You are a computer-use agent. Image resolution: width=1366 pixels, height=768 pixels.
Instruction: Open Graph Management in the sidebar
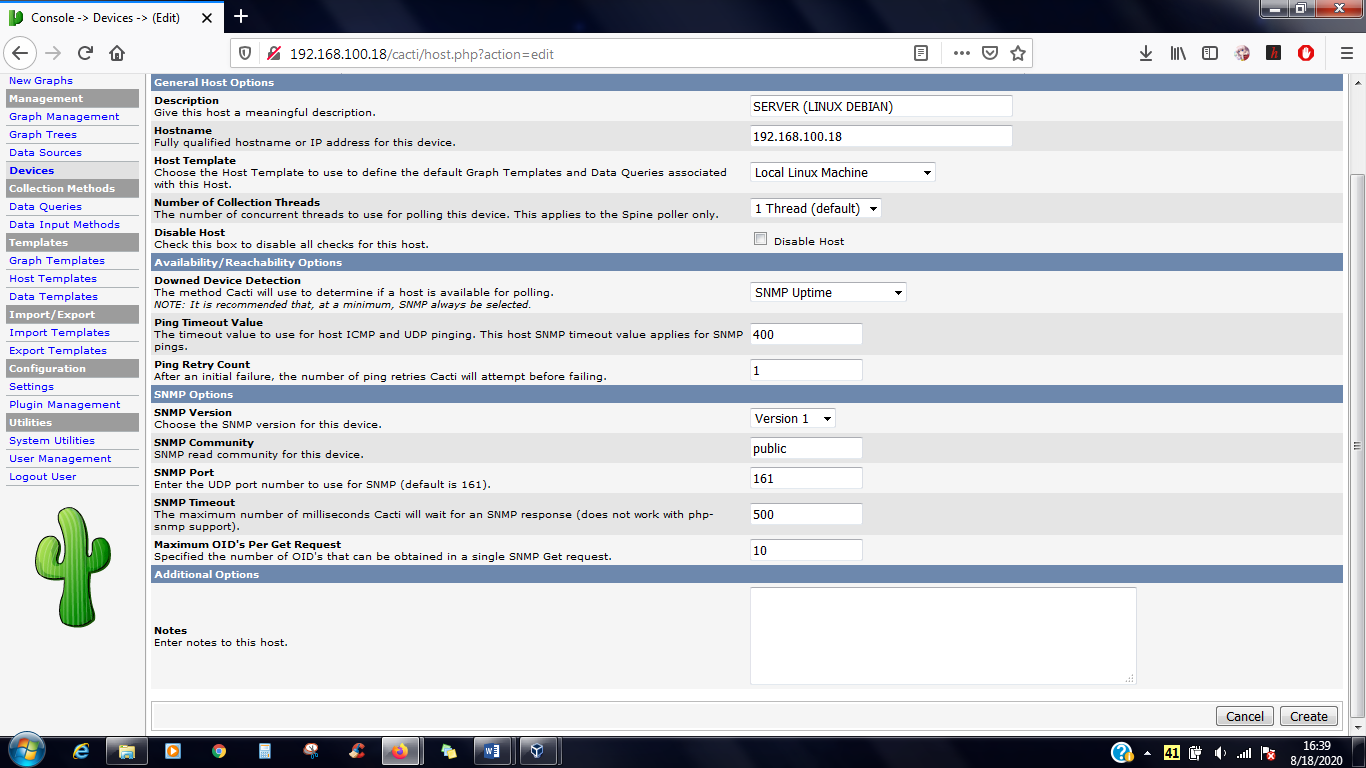64,117
